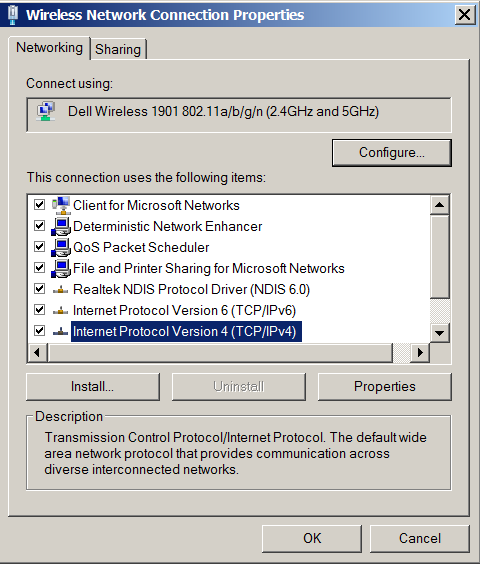Click the Realtek NDIS Protocol Driver icon

pos(60,290)
